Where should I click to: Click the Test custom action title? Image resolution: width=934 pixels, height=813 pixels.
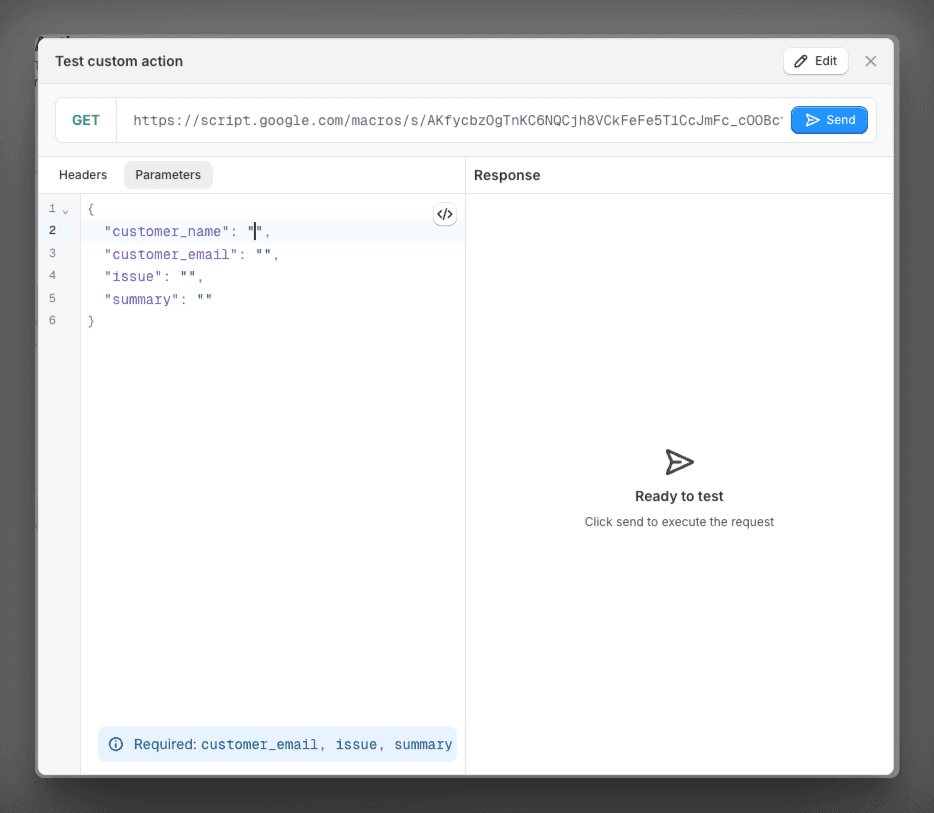[x=119, y=61]
